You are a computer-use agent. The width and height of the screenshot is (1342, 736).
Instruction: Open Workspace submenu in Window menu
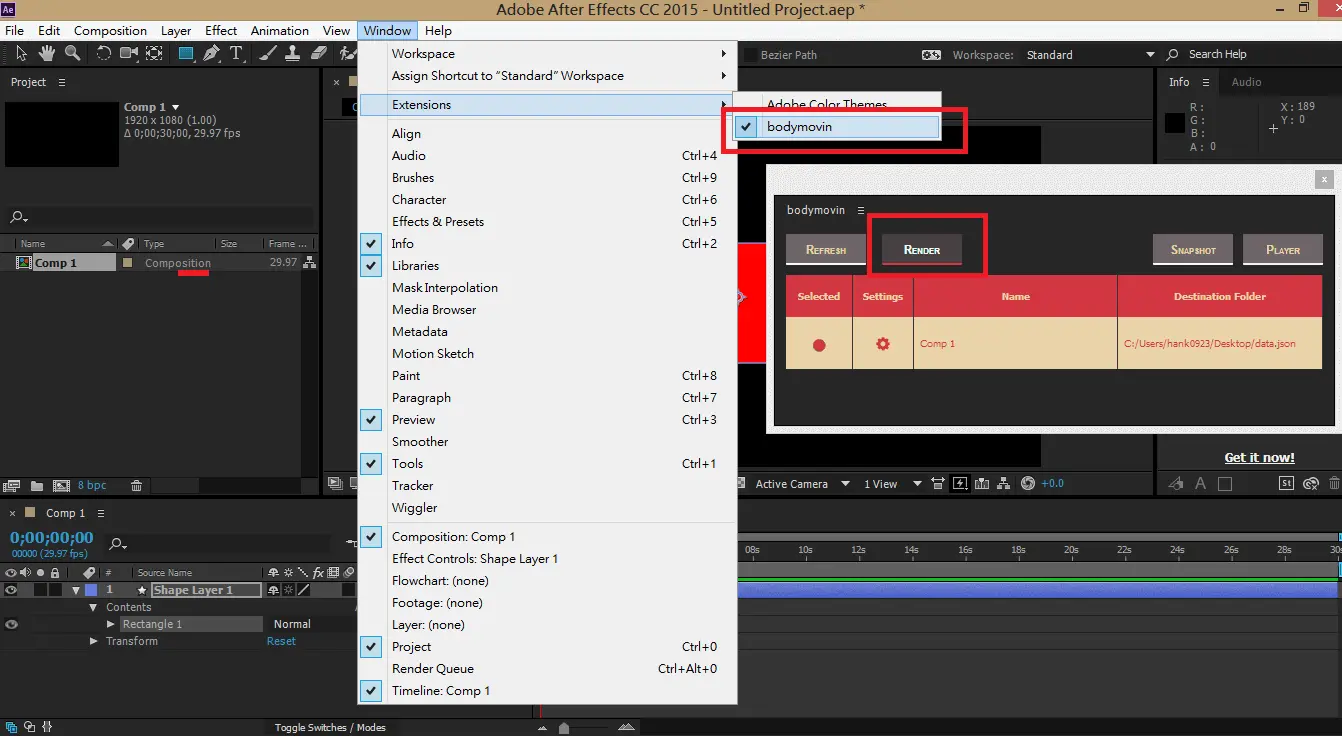point(548,54)
